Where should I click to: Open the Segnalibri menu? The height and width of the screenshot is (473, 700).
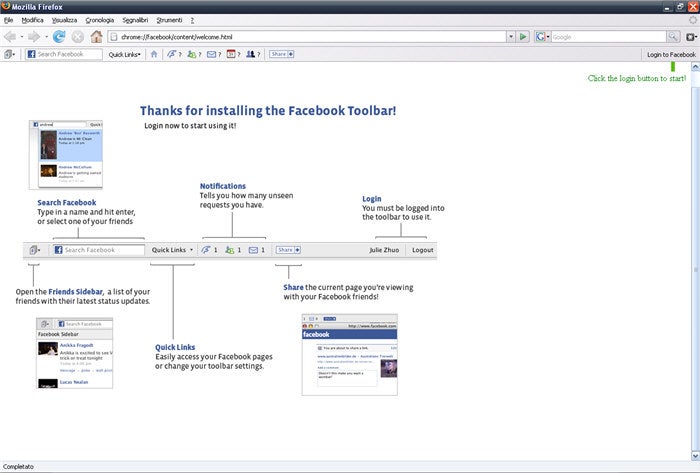click(x=135, y=20)
